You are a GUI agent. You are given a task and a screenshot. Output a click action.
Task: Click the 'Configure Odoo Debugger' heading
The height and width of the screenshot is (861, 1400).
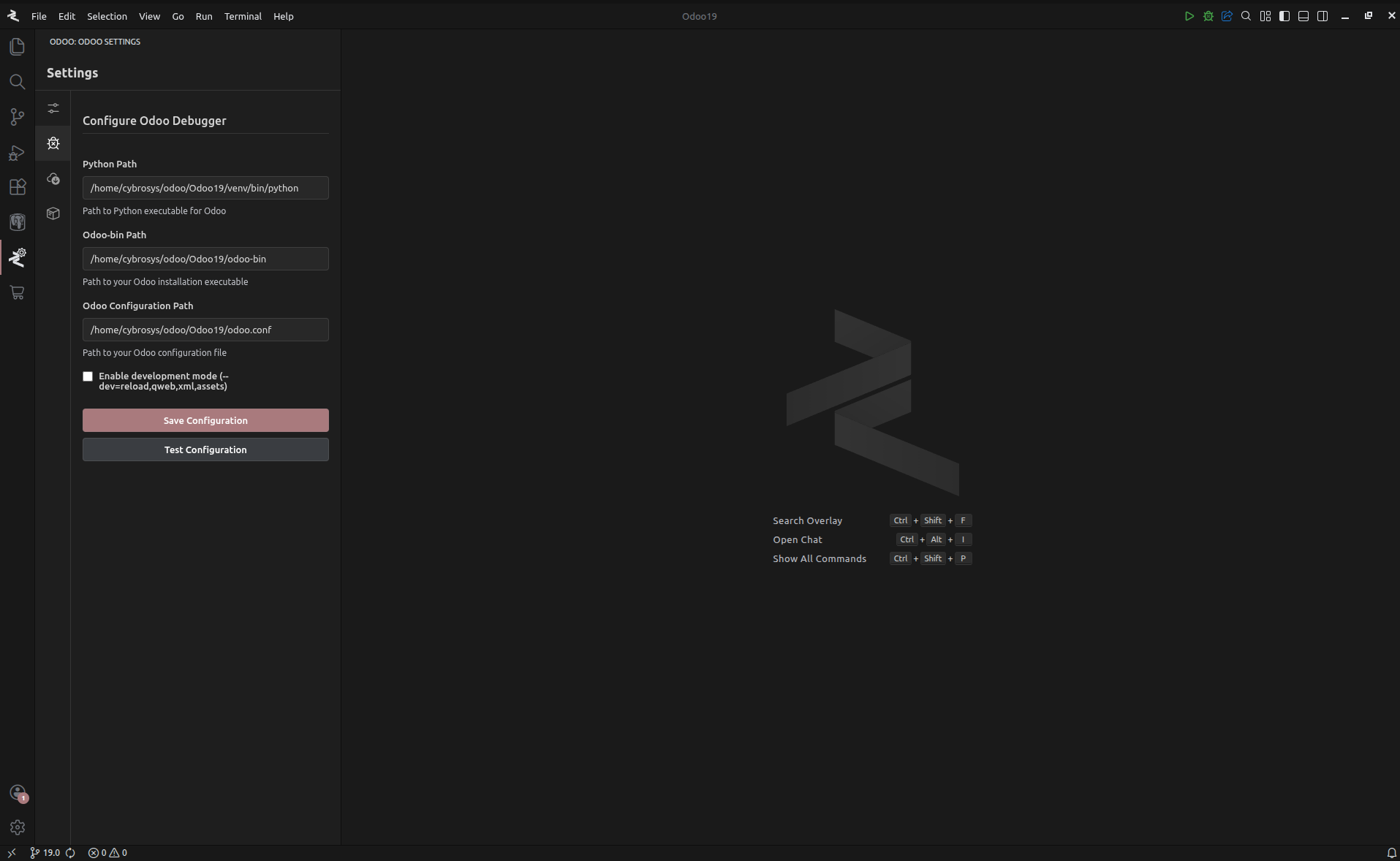154,121
